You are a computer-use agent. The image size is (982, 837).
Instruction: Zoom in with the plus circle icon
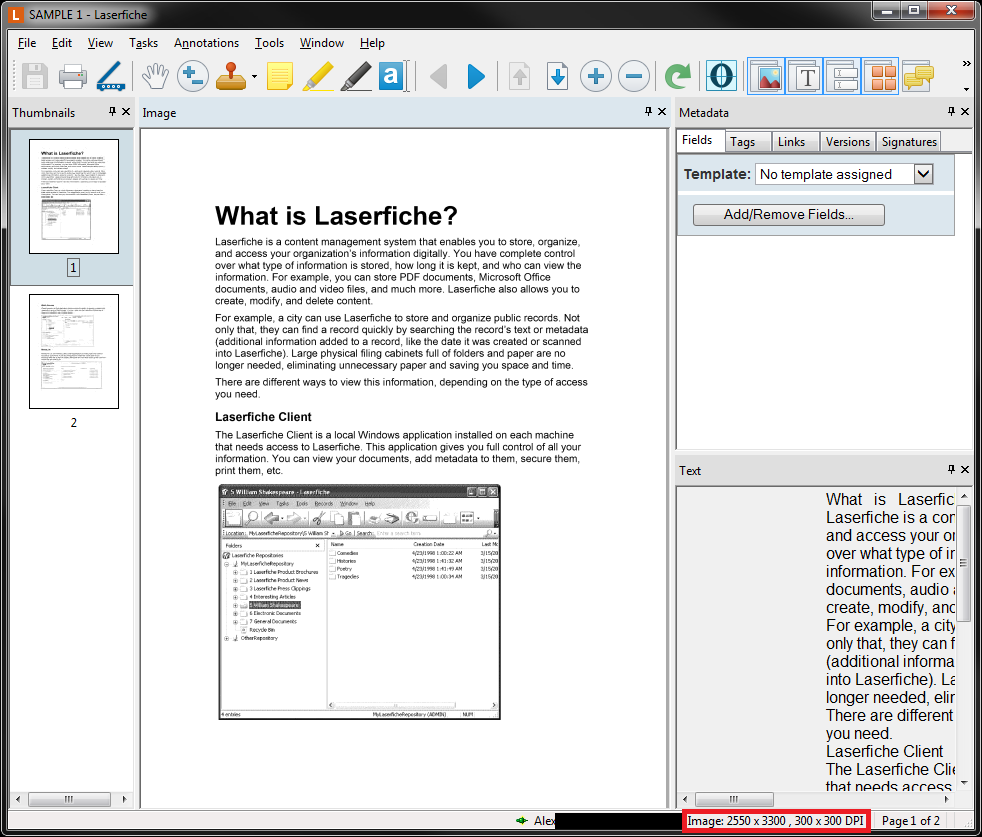coord(596,76)
